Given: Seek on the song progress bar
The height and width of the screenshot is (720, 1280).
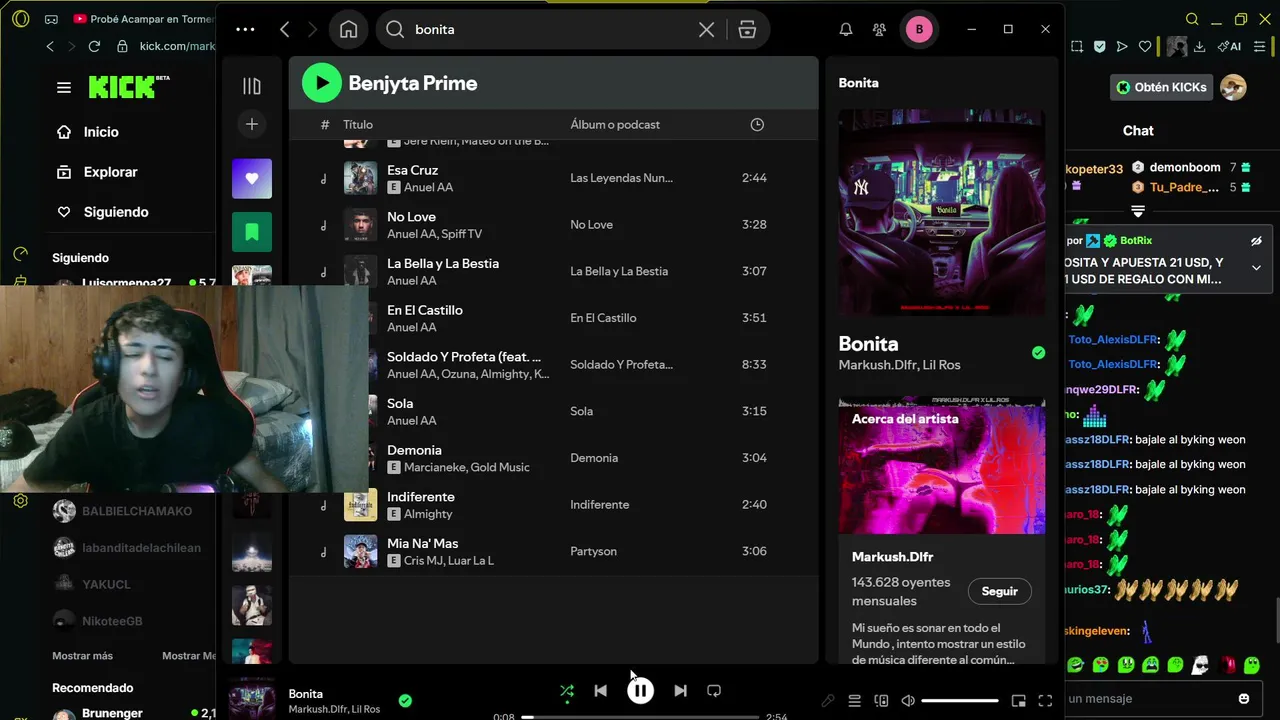Looking at the screenshot, I should pos(640,716).
